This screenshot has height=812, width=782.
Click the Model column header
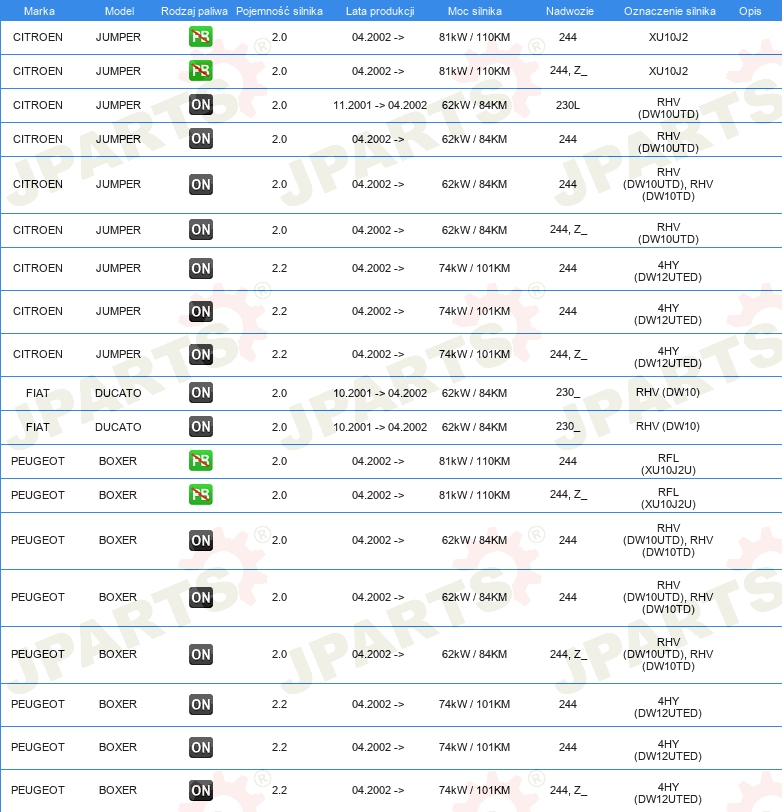119,11
